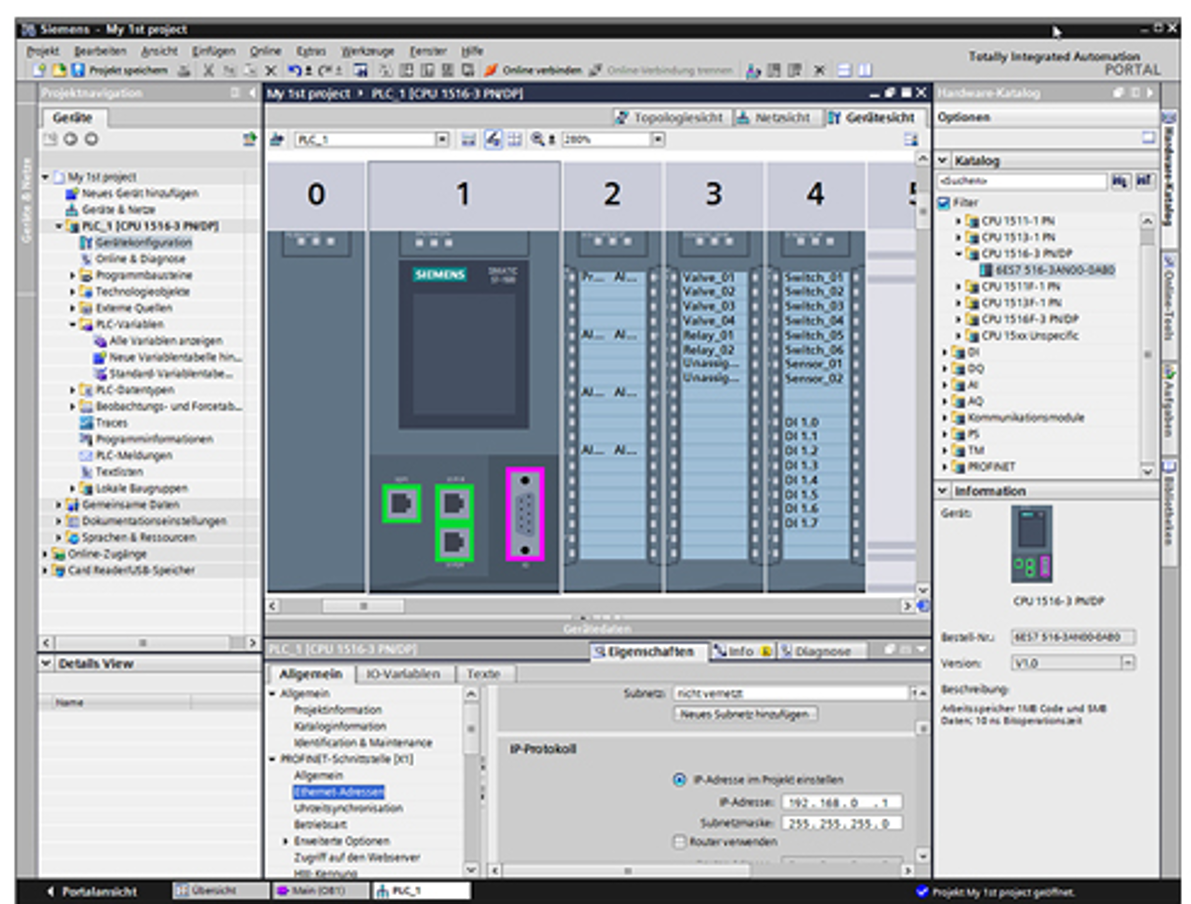
Task: Open the Subnetz dropdown list
Action: [x=915, y=693]
